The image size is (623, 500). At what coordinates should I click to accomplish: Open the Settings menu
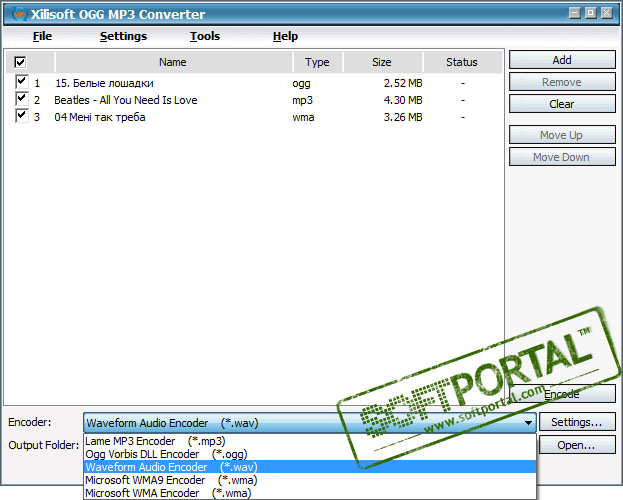click(123, 36)
